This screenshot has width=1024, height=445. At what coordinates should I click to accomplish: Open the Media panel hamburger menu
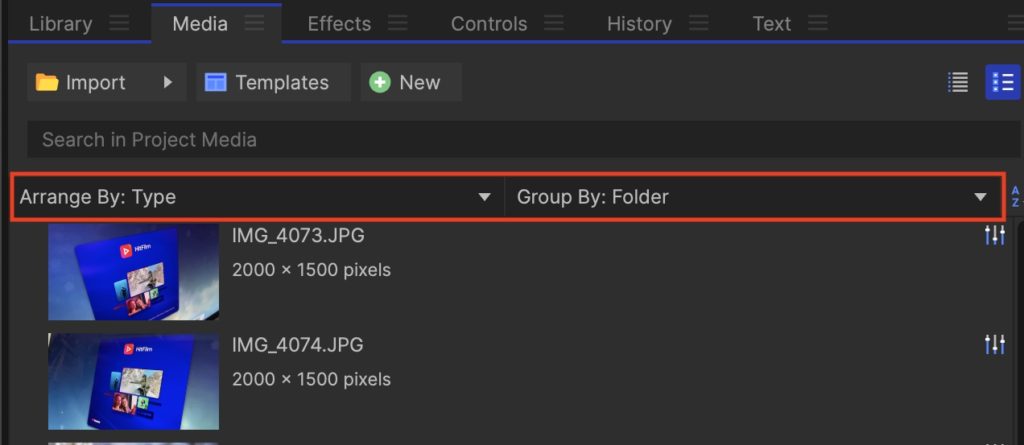(x=255, y=24)
